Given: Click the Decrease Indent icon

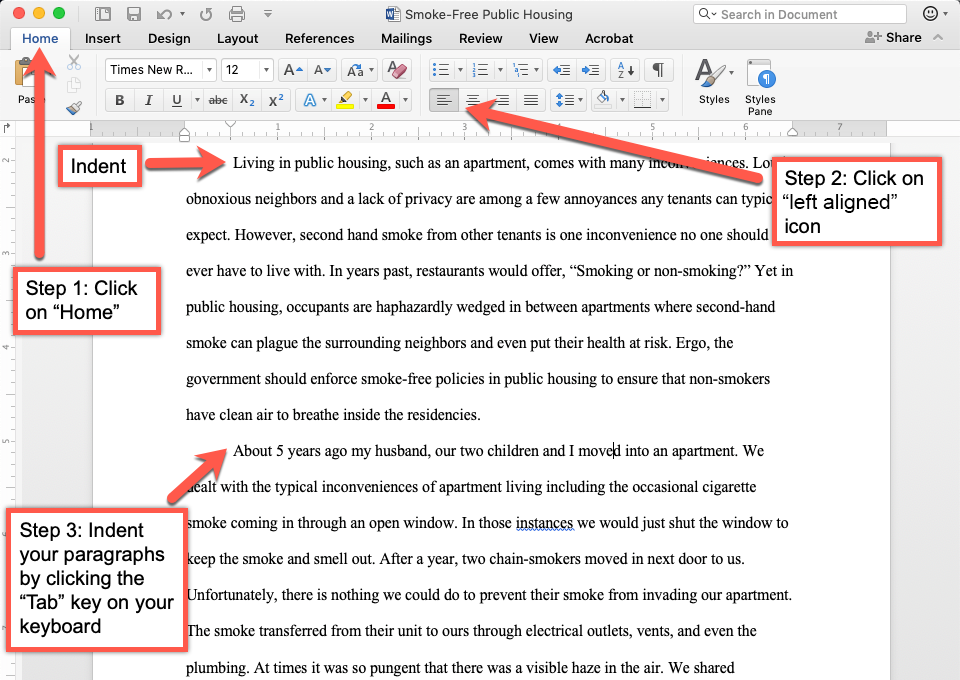Looking at the screenshot, I should [562, 70].
